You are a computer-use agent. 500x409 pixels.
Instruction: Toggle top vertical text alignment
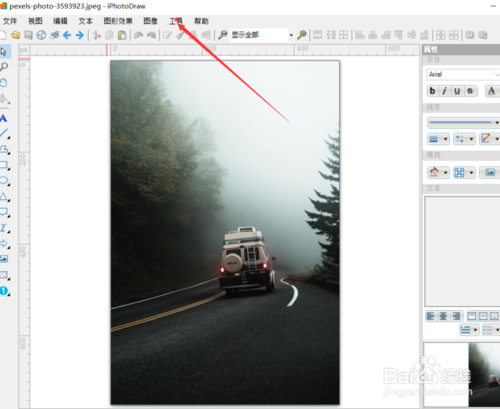(471, 316)
